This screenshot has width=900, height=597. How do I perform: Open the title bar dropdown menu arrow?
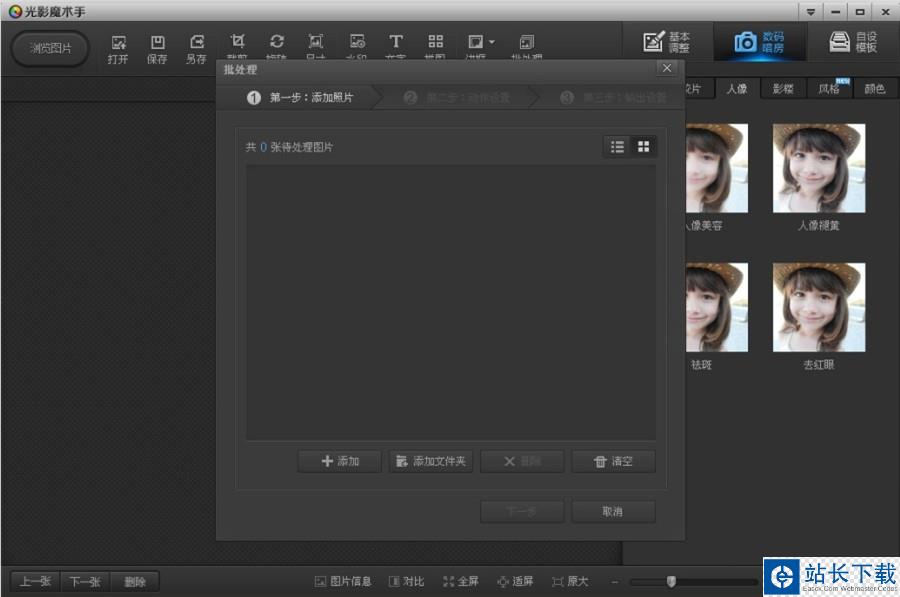810,11
